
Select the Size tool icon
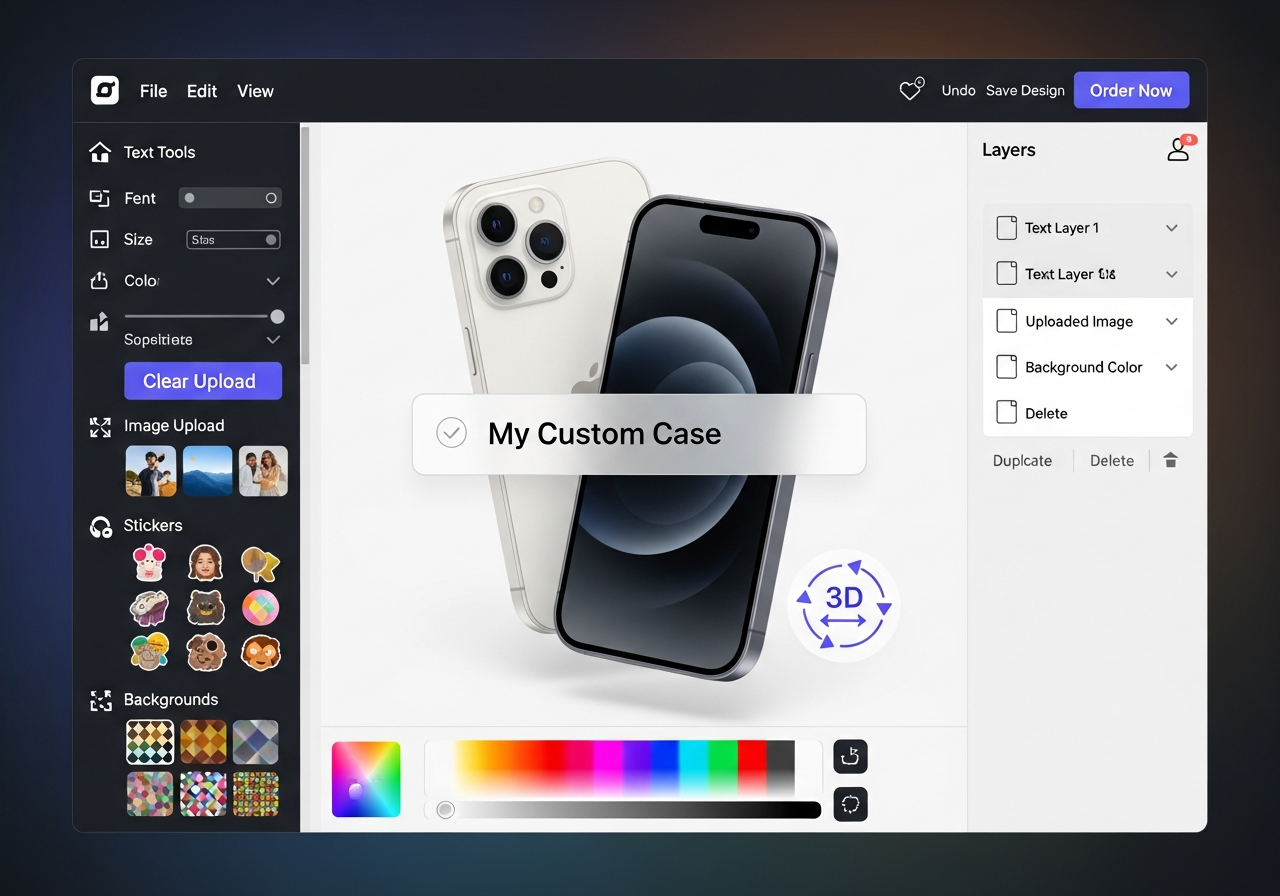pos(100,239)
